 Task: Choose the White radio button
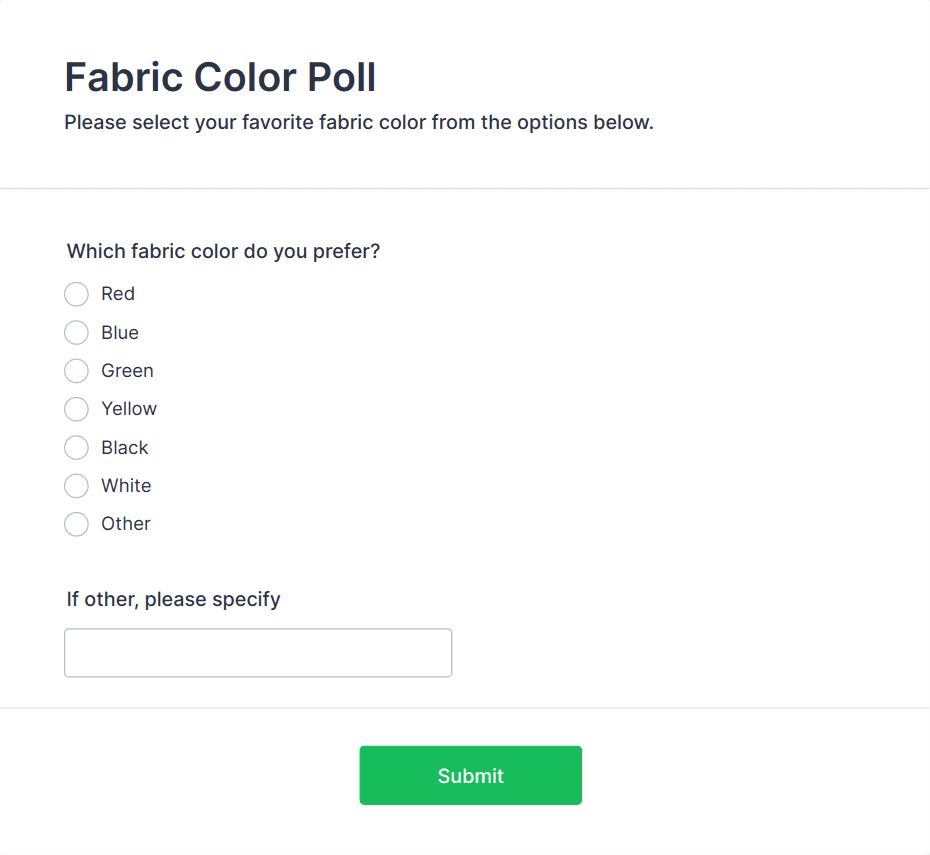[76, 486]
